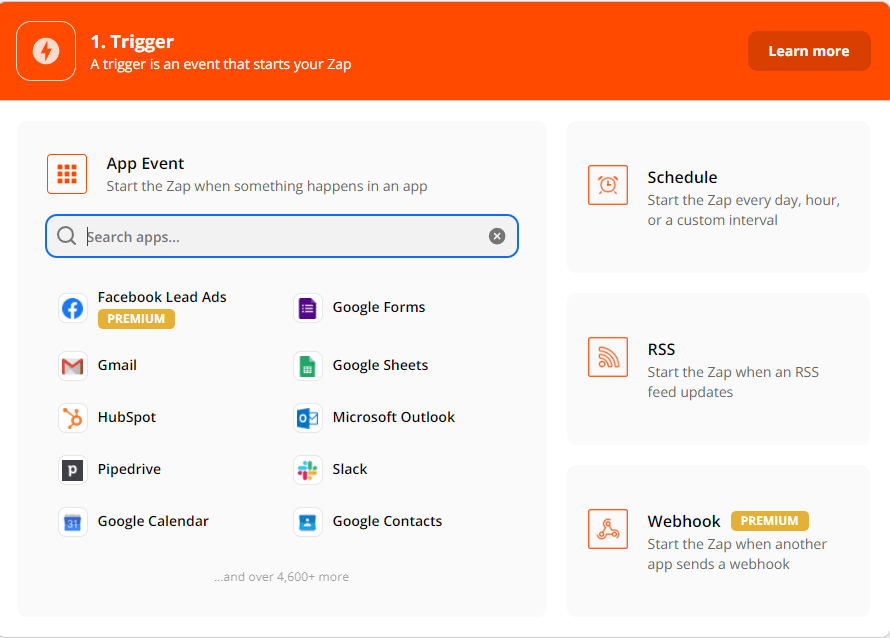Click the Google Contacts icon
The height and width of the screenshot is (638, 890).
308,522
